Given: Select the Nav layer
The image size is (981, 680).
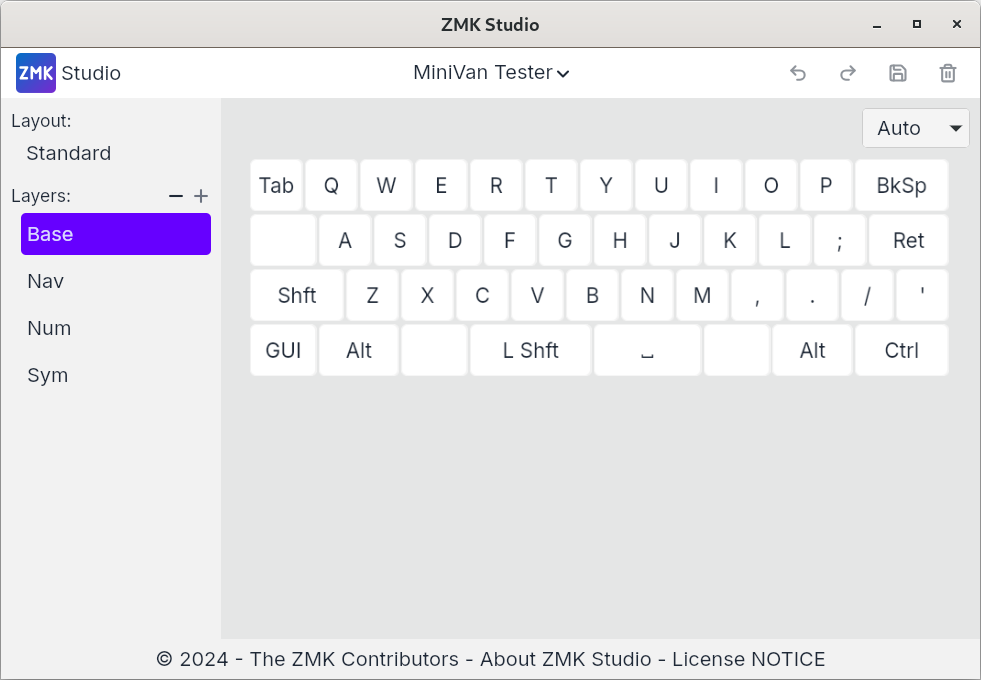Looking at the screenshot, I should pyautogui.click(x=45, y=281).
